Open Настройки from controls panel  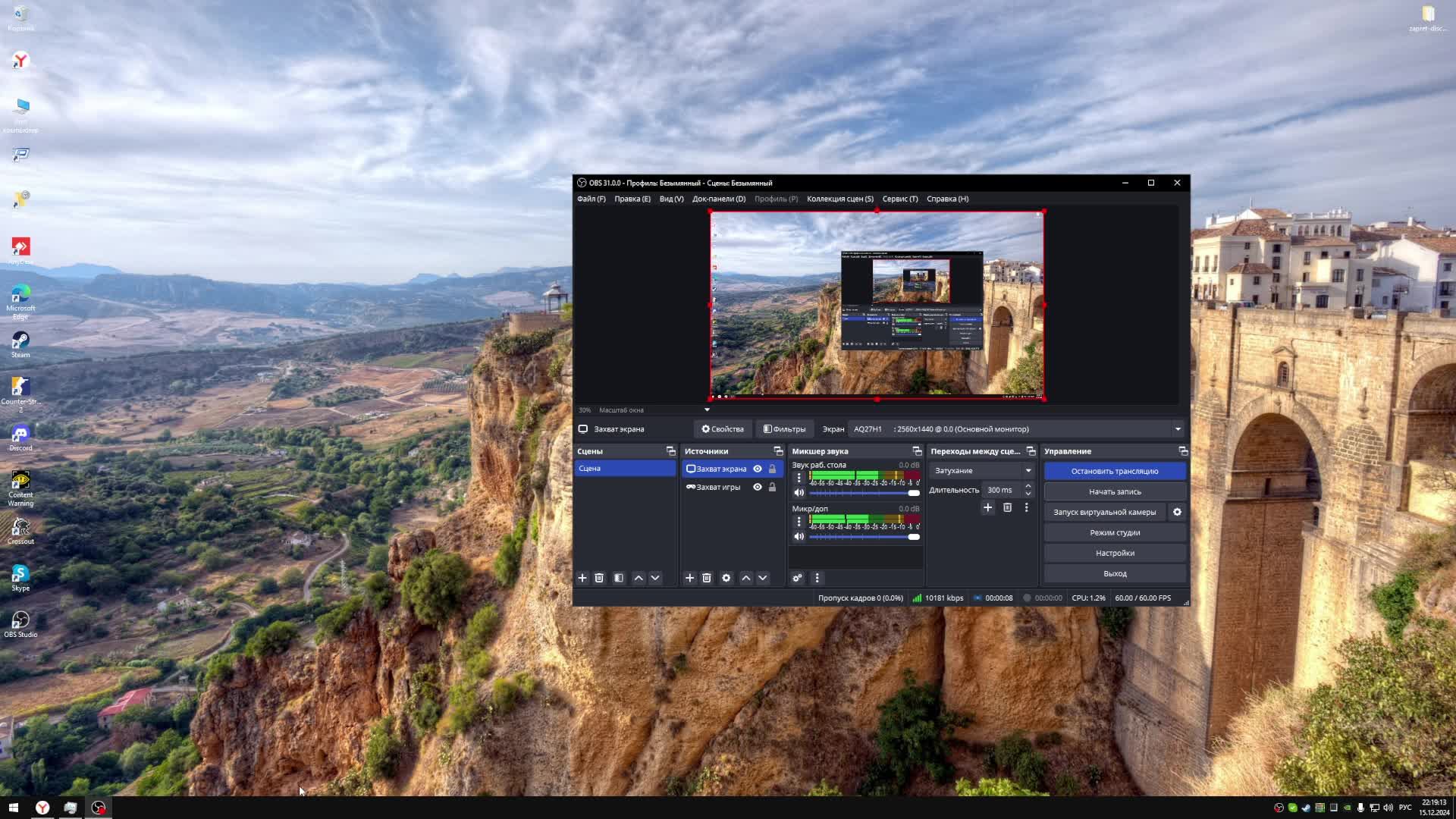pyautogui.click(x=1115, y=553)
